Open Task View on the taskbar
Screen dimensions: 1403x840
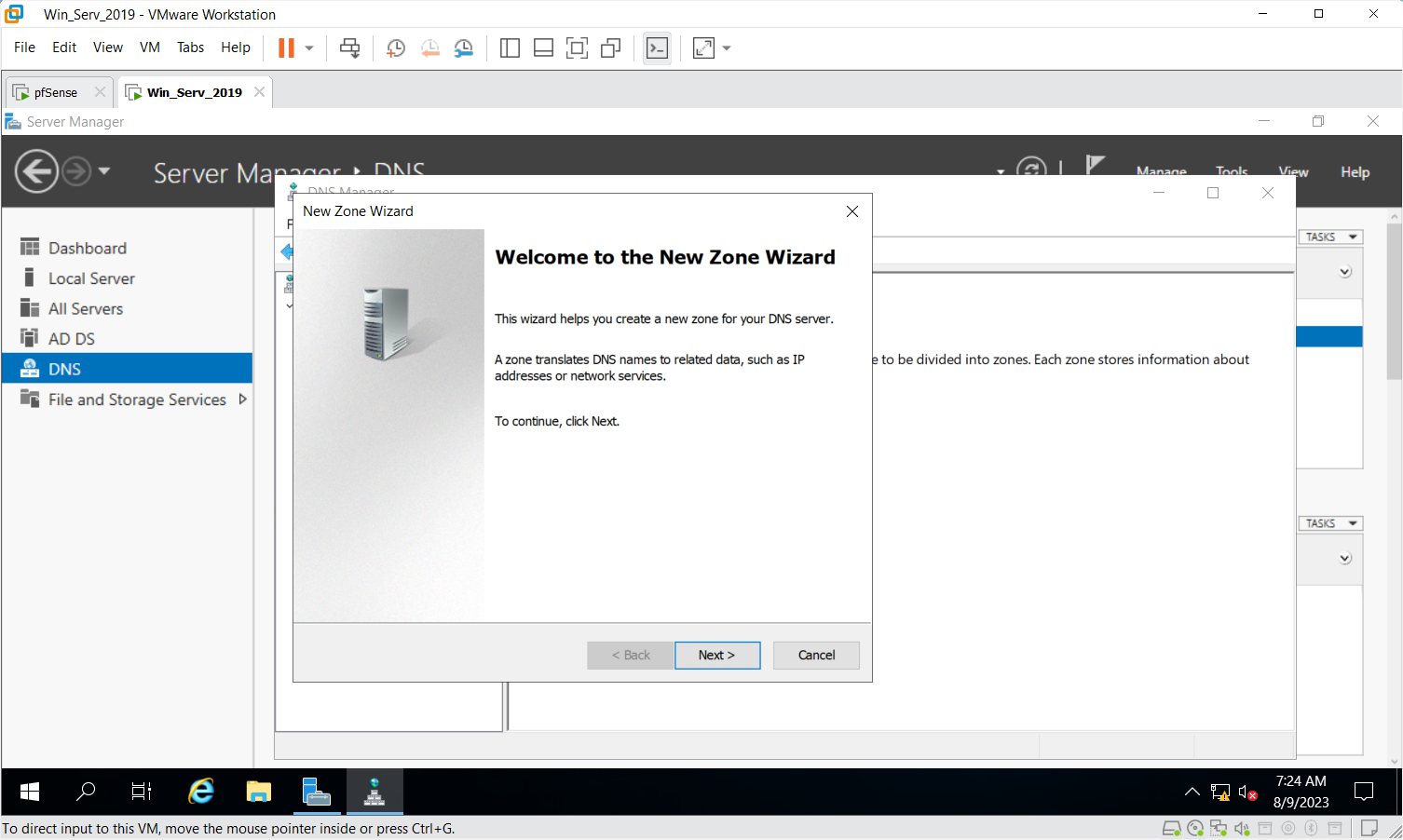(141, 792)
